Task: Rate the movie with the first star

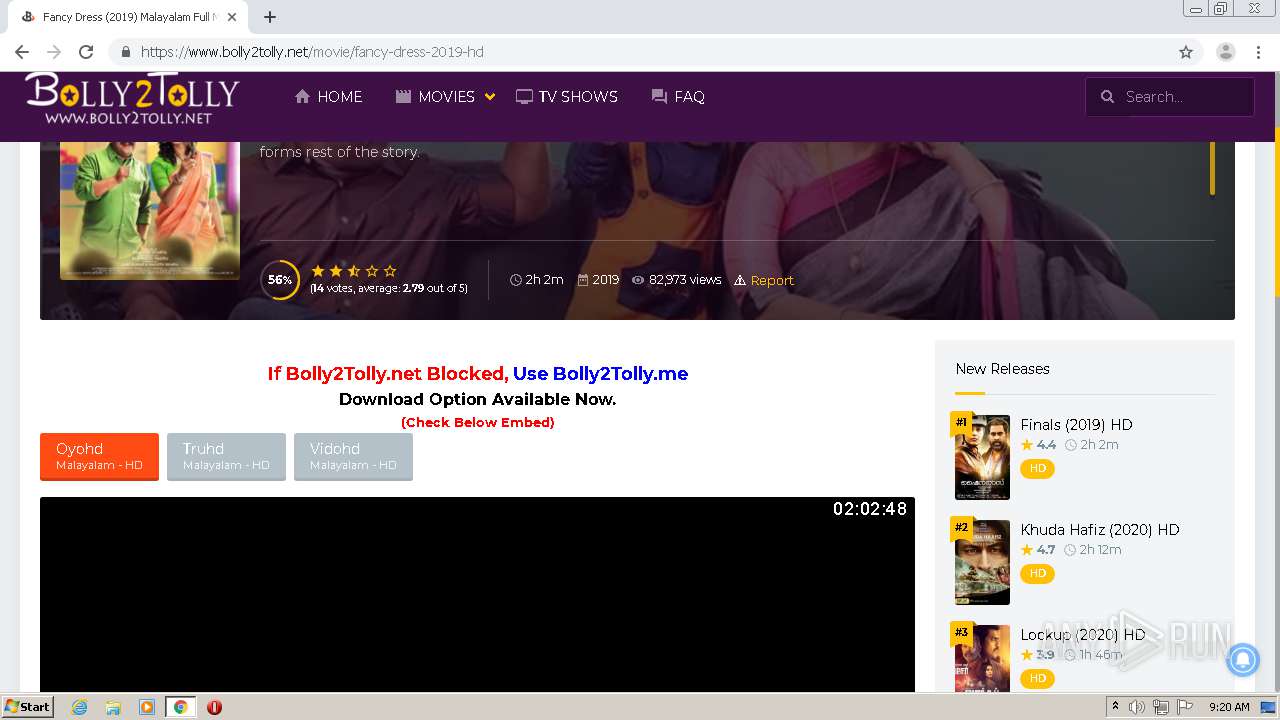Action: (318, 271)
